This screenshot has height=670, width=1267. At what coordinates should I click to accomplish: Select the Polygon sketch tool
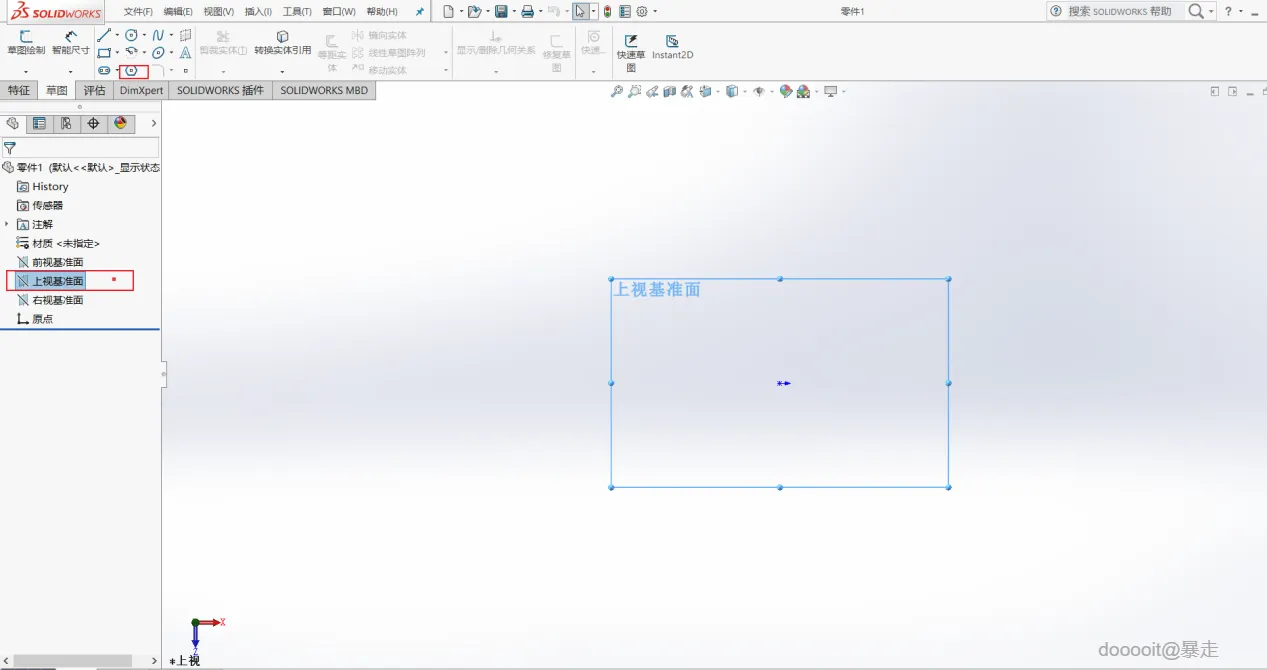point(131,70)
